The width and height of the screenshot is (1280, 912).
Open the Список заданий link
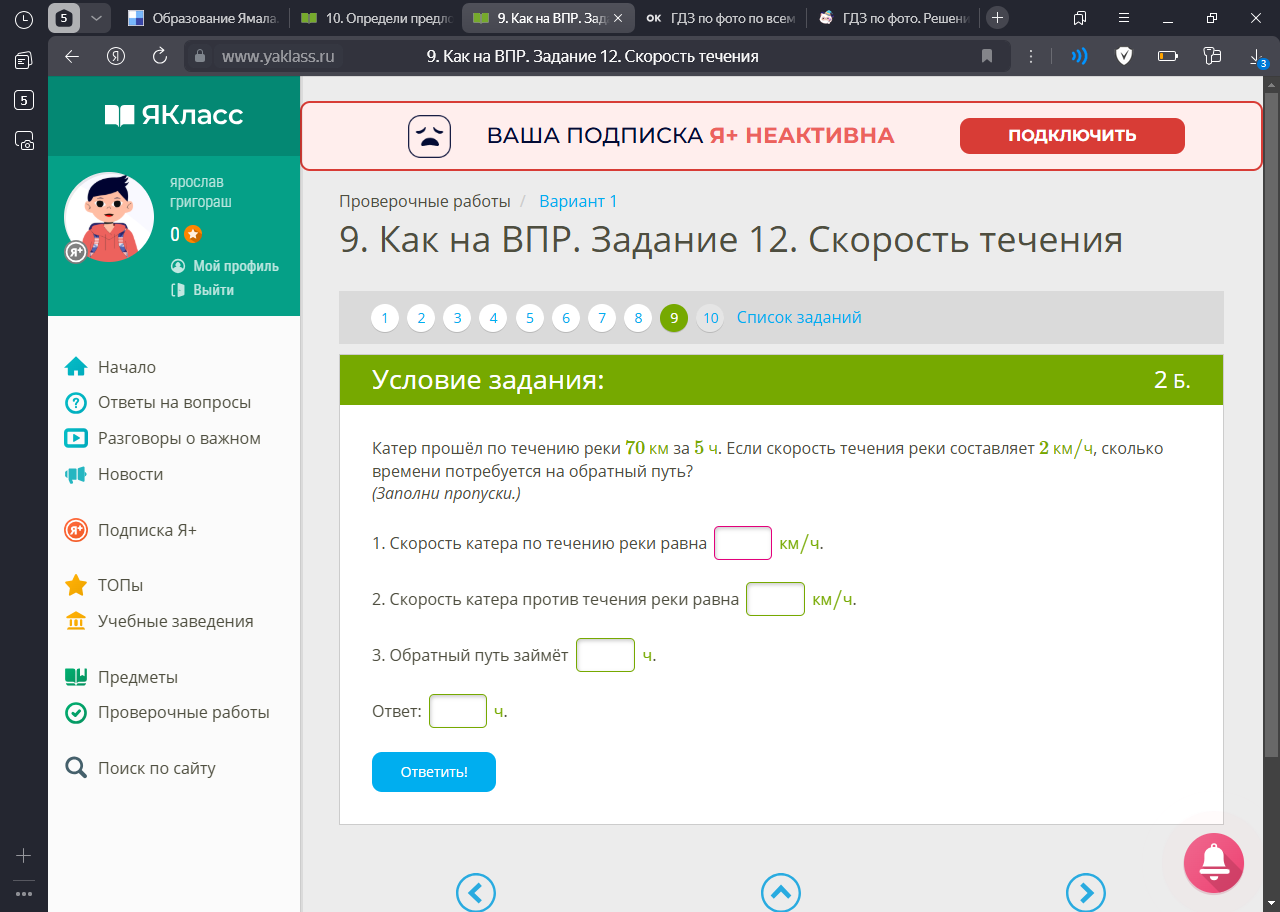click(799, 317)
